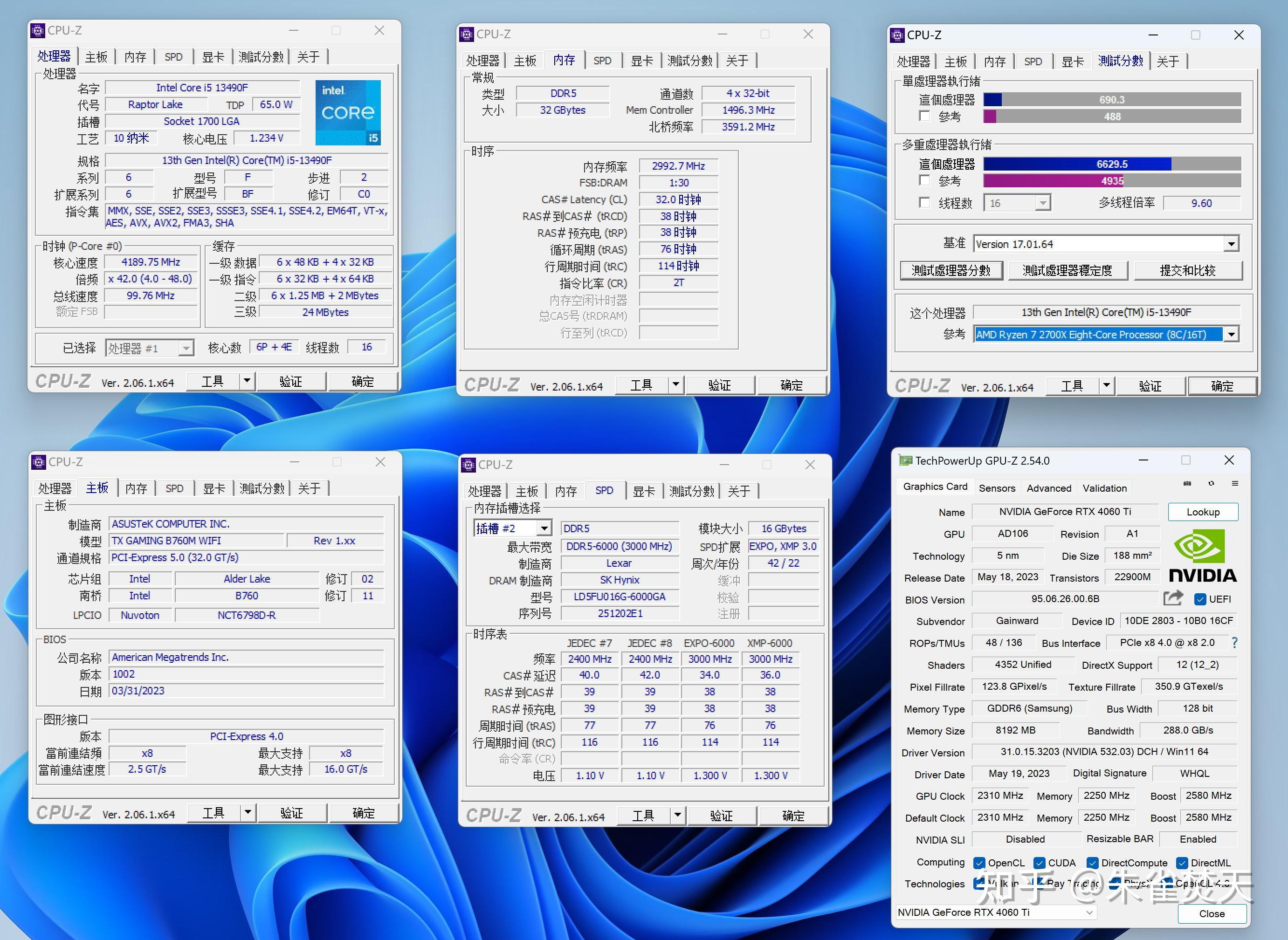The image size is (1288, 940).
Task: Click GPU-Z refresh icon
Action: pos(1211,484)
